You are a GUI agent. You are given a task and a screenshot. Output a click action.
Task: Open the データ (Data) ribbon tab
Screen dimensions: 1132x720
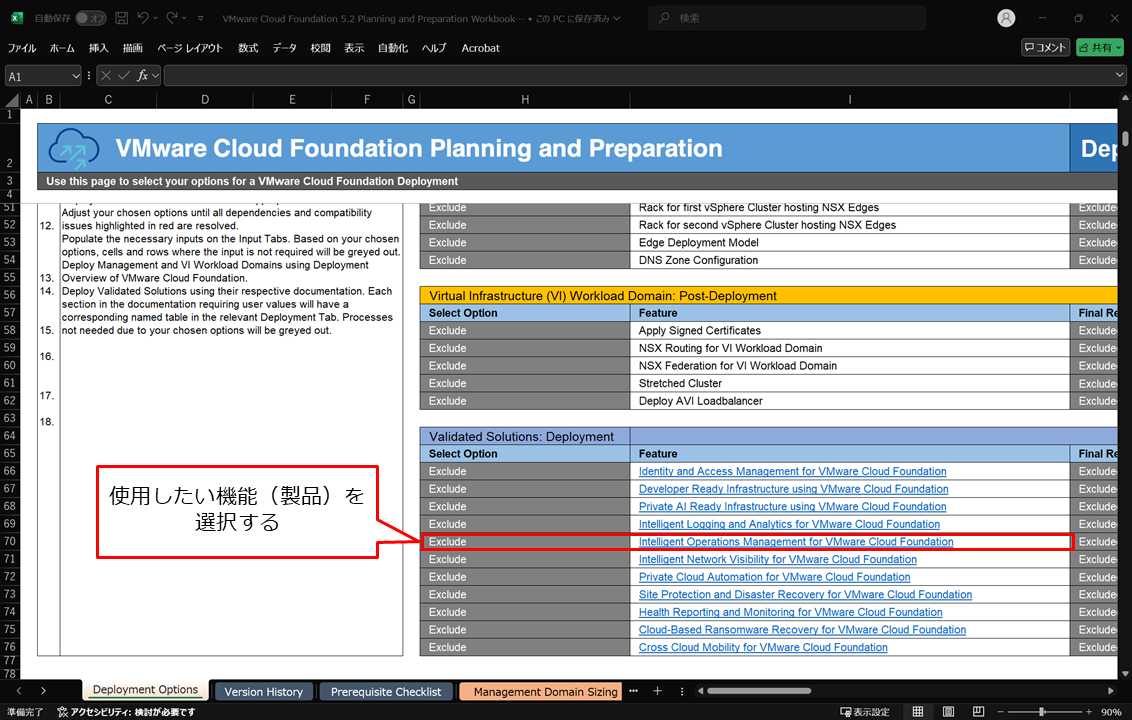tap(284, 48)
